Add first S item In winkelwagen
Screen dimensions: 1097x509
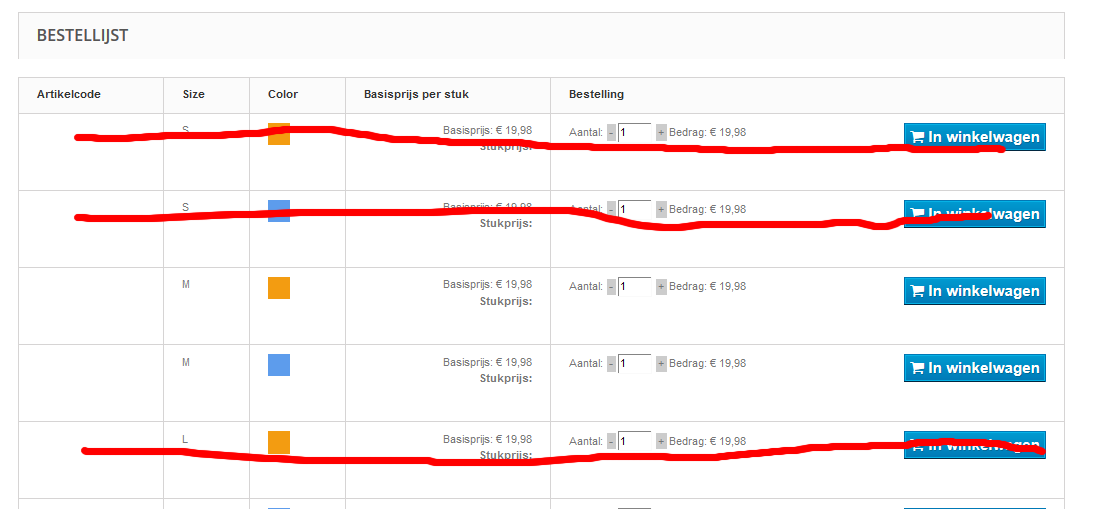click(974, 137)
